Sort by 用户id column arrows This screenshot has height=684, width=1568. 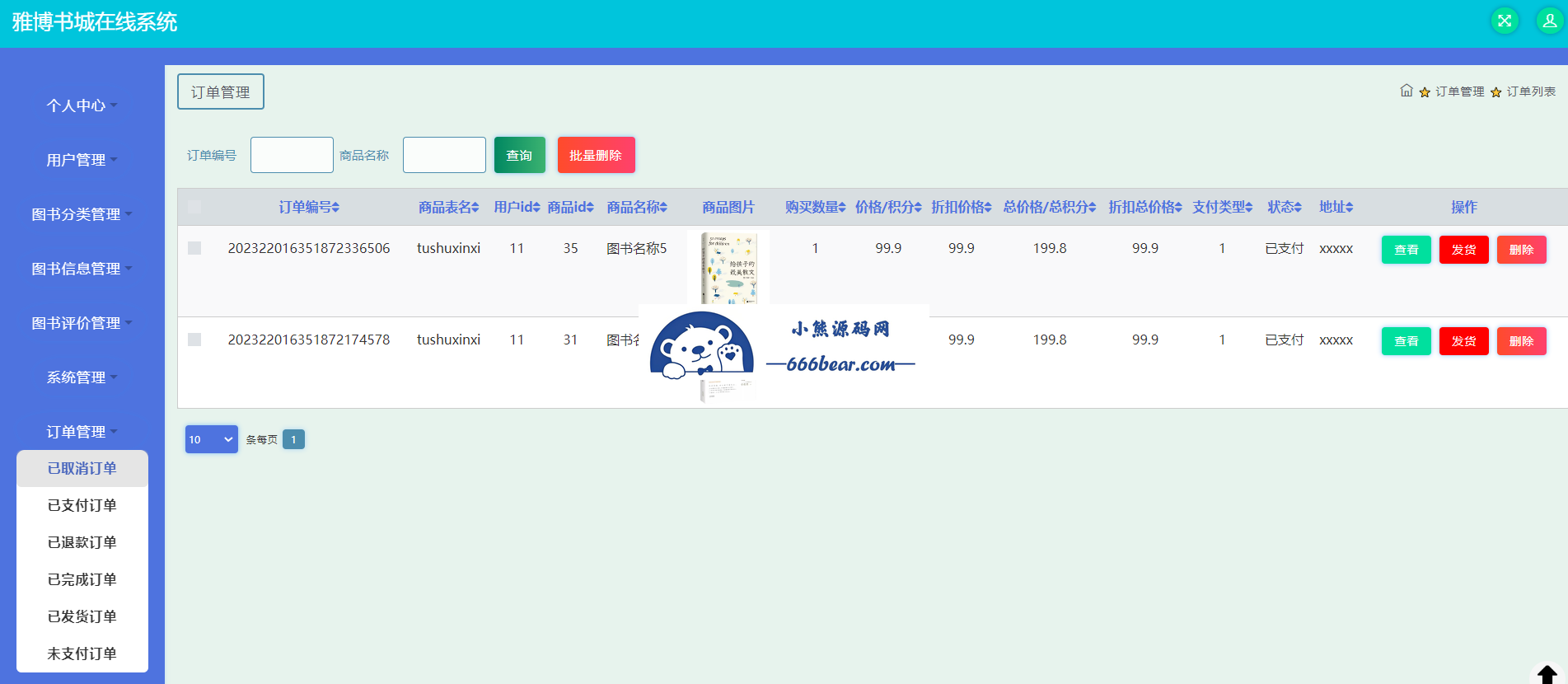[x=536, y=208]
